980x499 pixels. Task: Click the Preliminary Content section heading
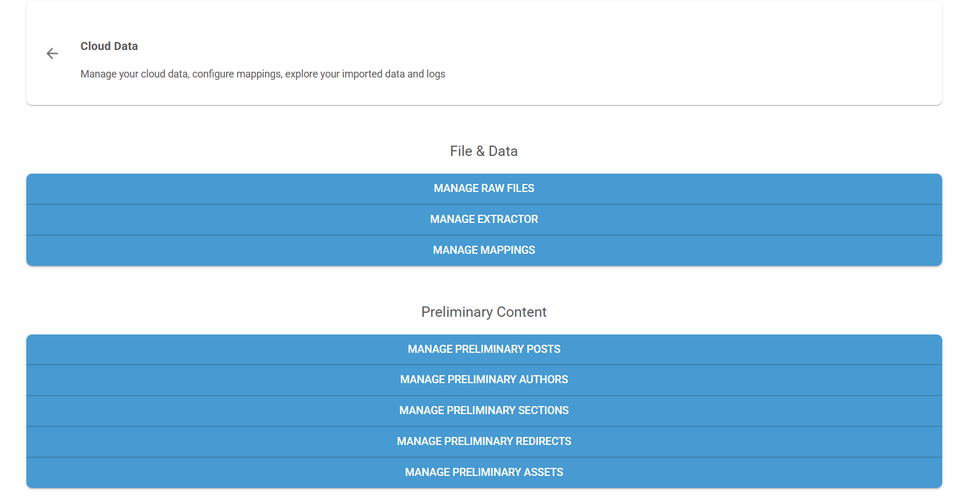[484, 312]
